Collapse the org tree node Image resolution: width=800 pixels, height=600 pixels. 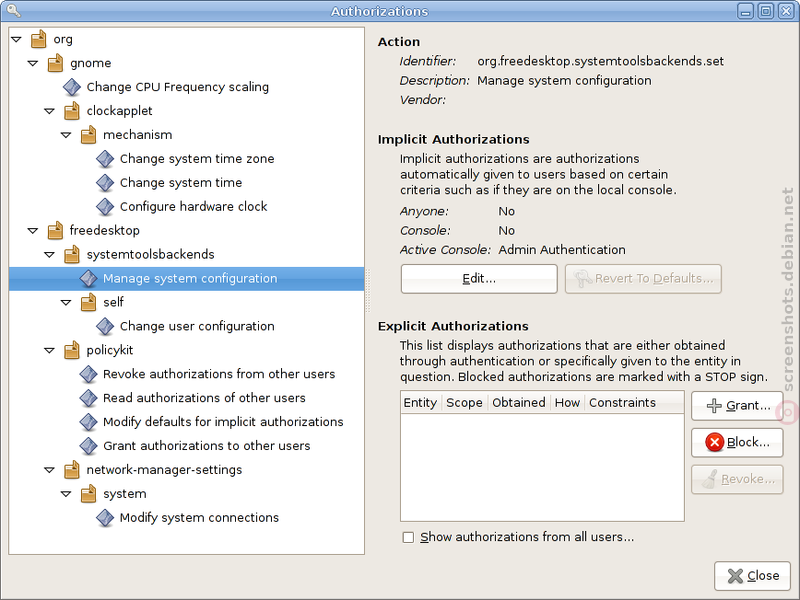tap(16, 39)
